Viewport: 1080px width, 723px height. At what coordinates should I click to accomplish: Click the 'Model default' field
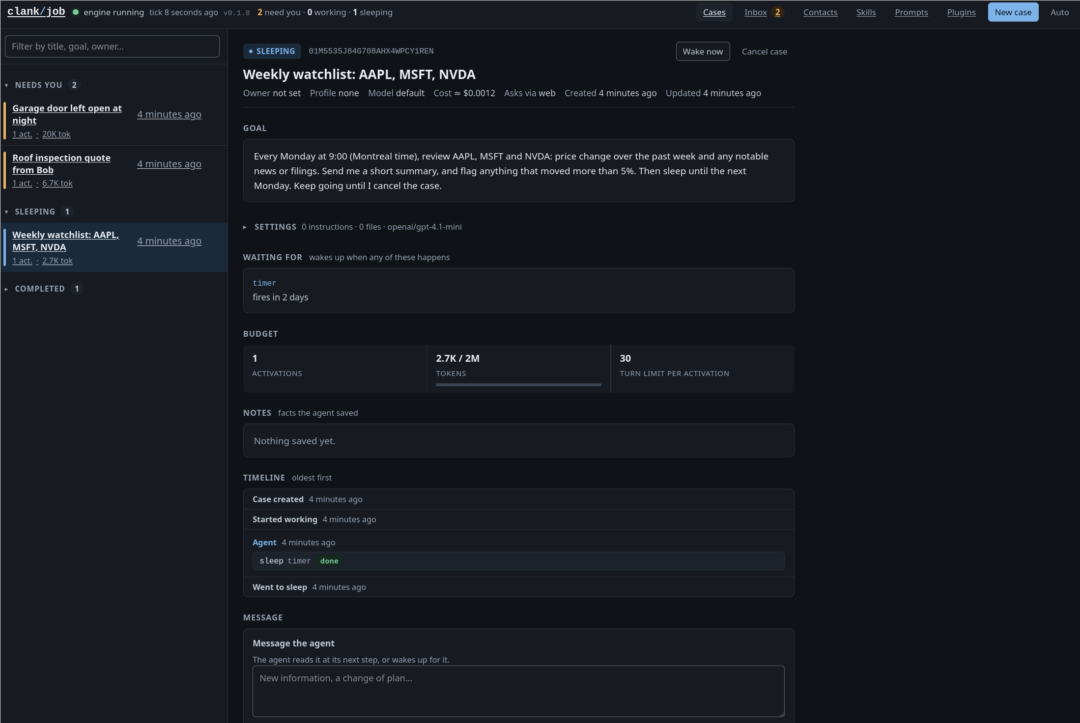[x=396, y=93]
